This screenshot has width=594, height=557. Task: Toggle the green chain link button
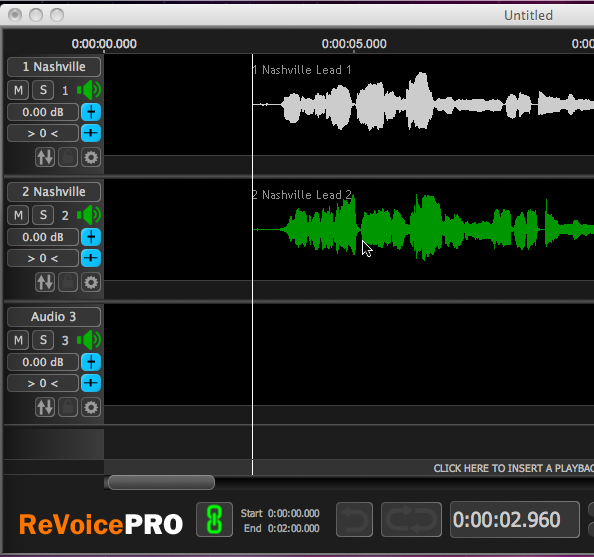coord(214,519)
